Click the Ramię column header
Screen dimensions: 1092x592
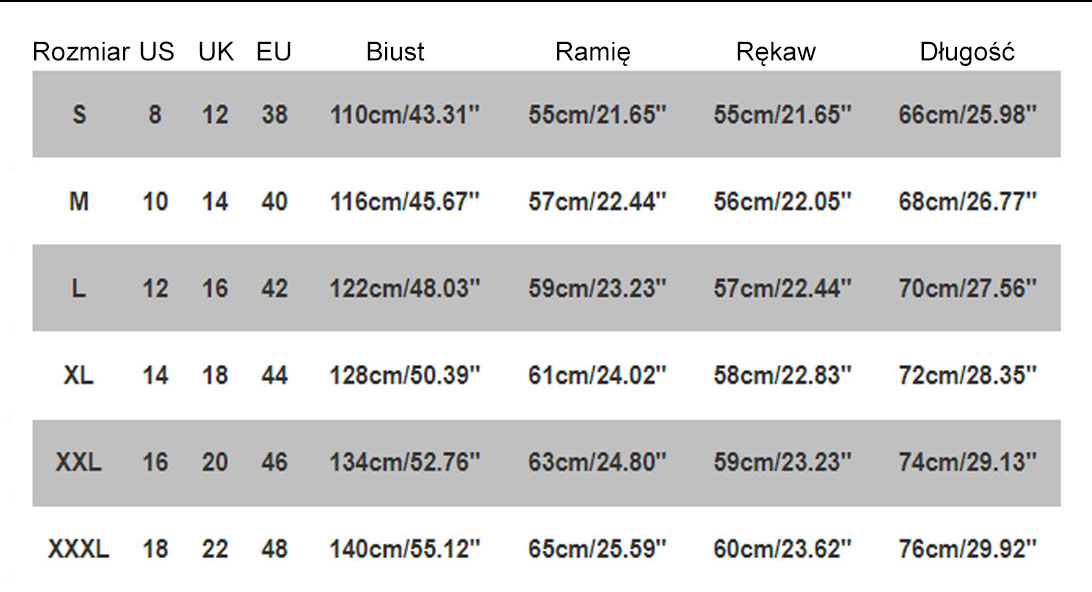593,52
